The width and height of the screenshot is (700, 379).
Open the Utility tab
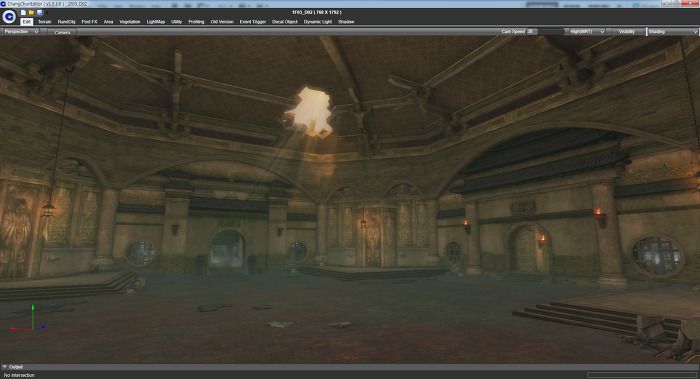pyautogui.click(x=176, y=21)
